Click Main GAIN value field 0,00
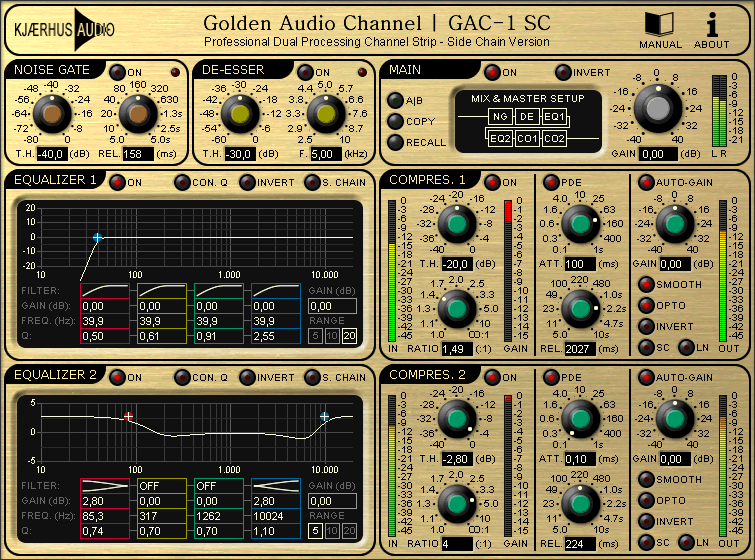755x560 pixels. click(x=658, y=154)
